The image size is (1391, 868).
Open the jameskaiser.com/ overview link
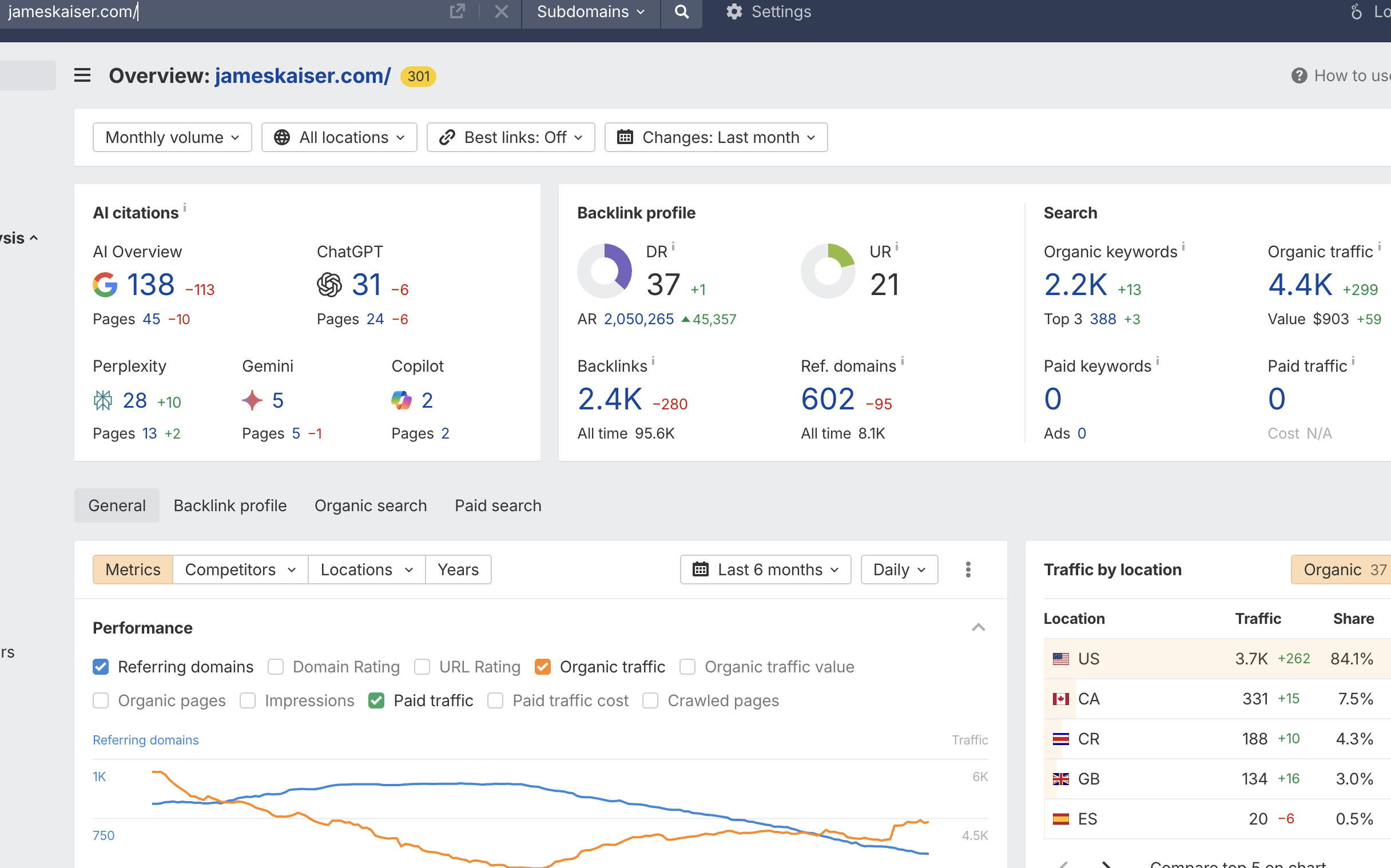click(303, 76)
